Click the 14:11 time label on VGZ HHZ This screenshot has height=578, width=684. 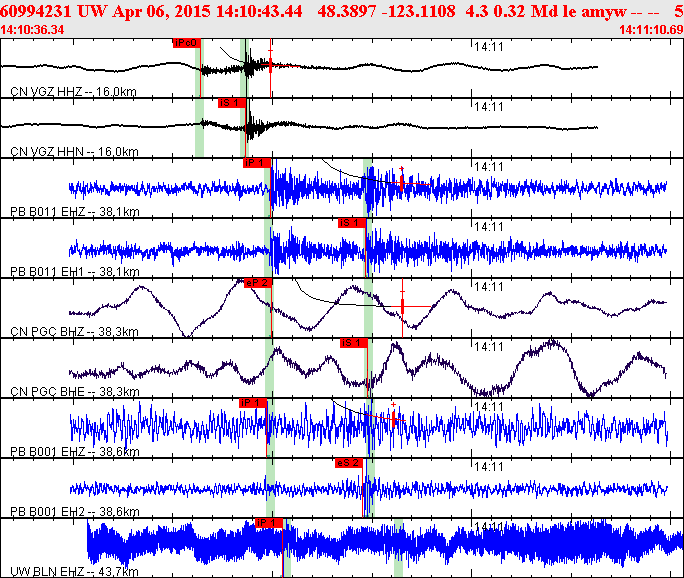[x=489, y=47]
